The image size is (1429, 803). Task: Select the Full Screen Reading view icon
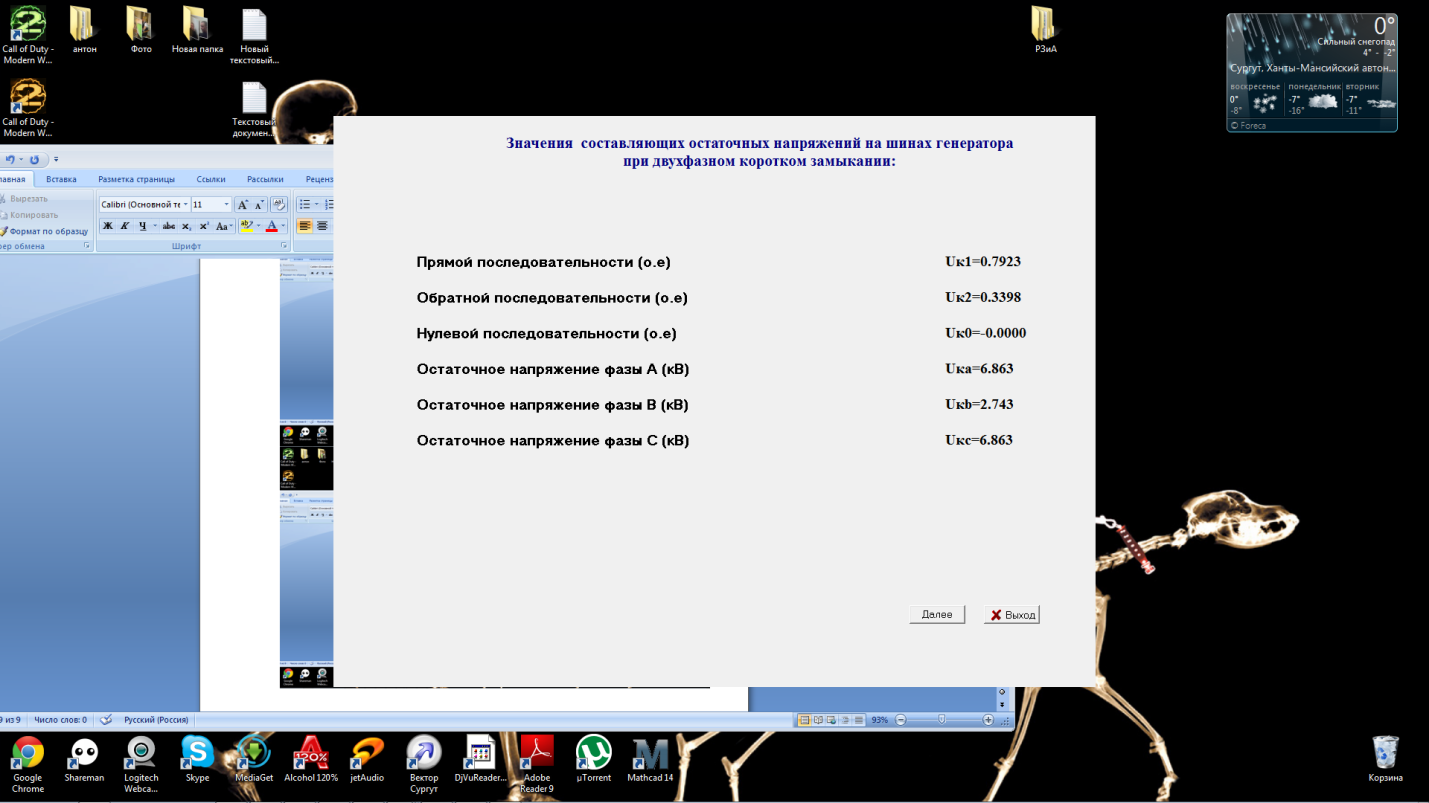click(818, 720)
